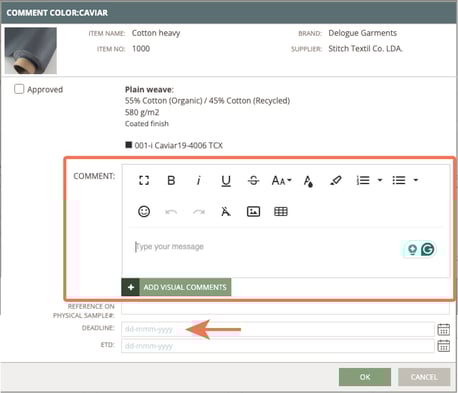458x393 pixels.
Task: Toggle underline formatting
Action: point(226,181)
